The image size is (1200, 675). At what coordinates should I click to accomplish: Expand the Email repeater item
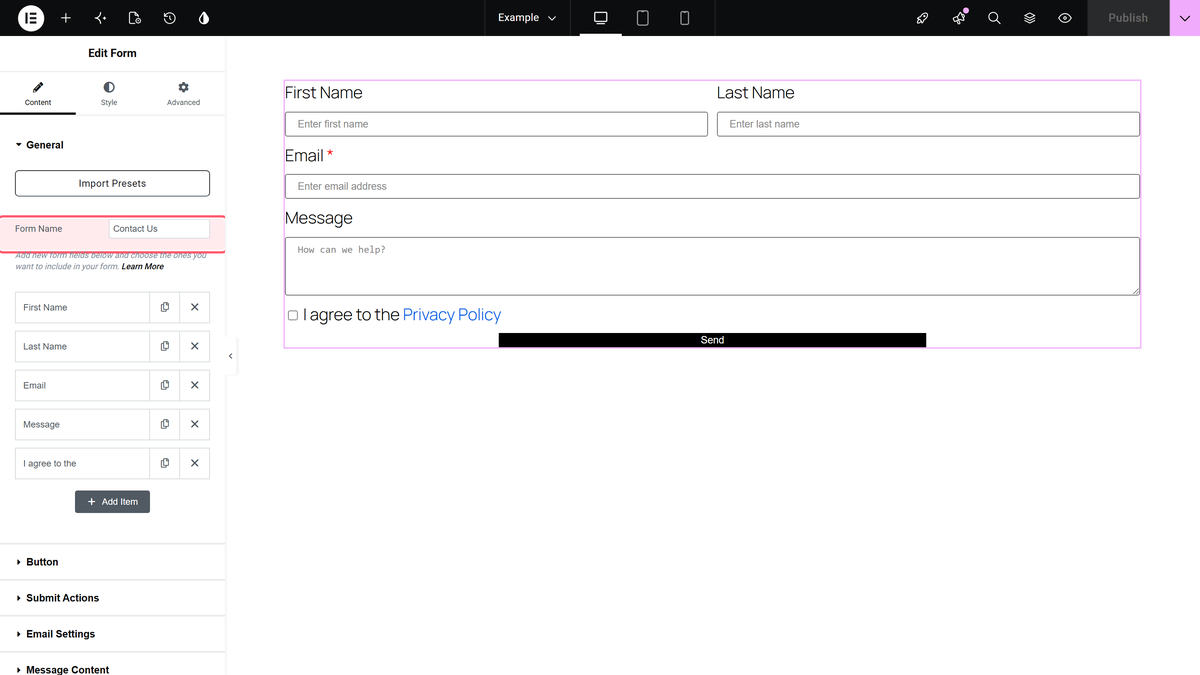click(82, 385)
